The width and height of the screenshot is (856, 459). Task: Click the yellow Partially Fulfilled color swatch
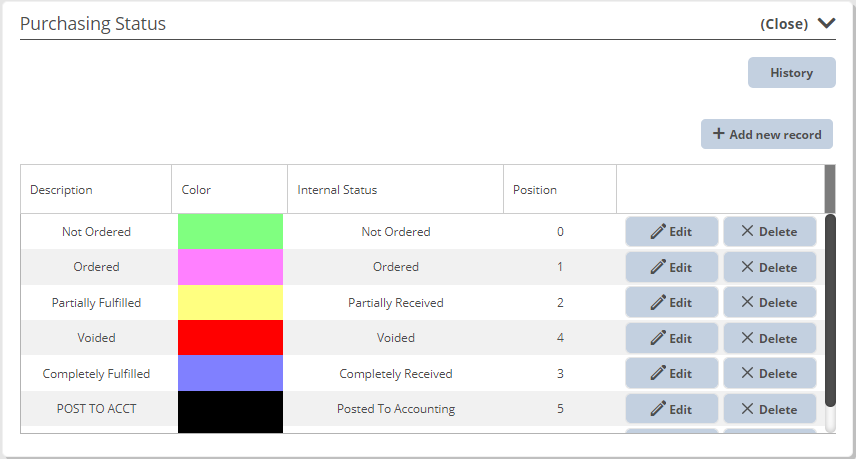(230, 302)
